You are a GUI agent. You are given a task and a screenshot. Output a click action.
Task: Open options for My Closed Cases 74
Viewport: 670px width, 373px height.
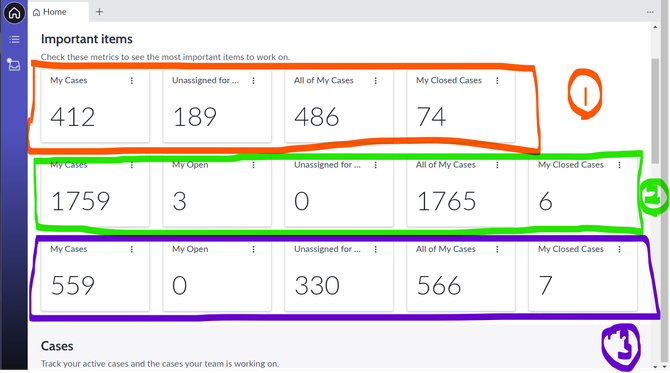[x=497, y=80]
